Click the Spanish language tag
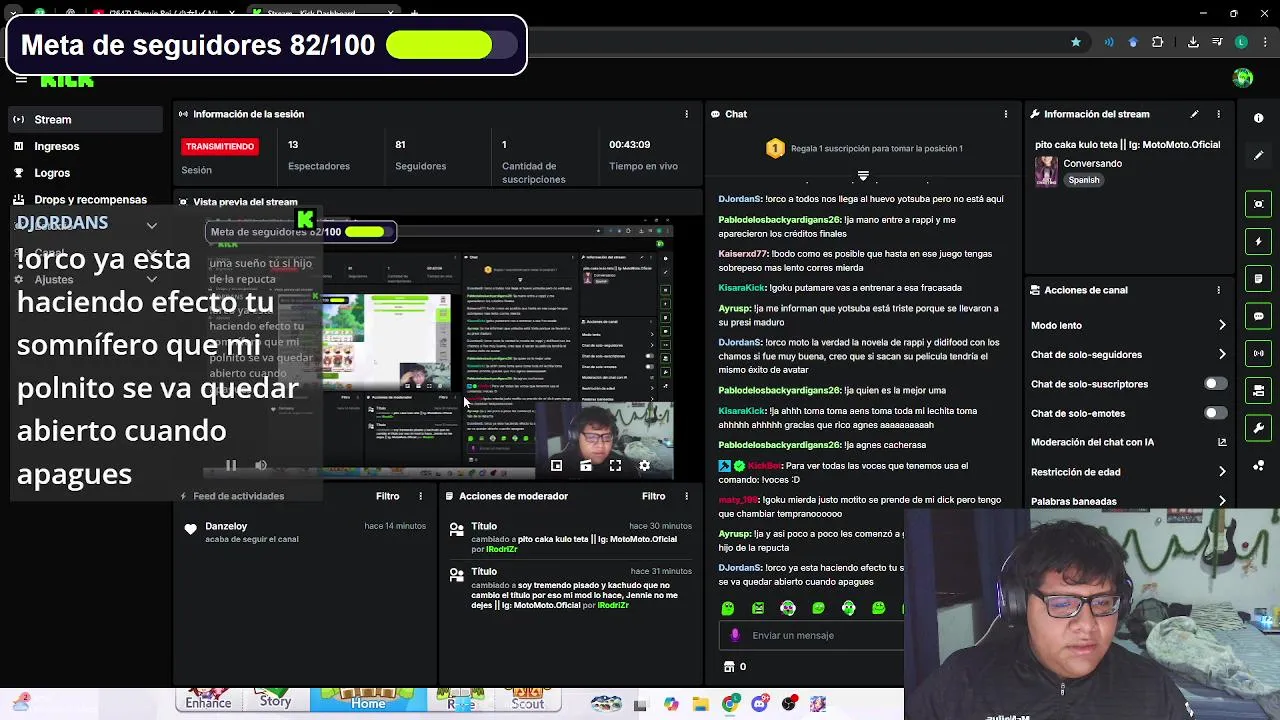The height and width of the screenshot is (720, 1280). (1083, 180)
